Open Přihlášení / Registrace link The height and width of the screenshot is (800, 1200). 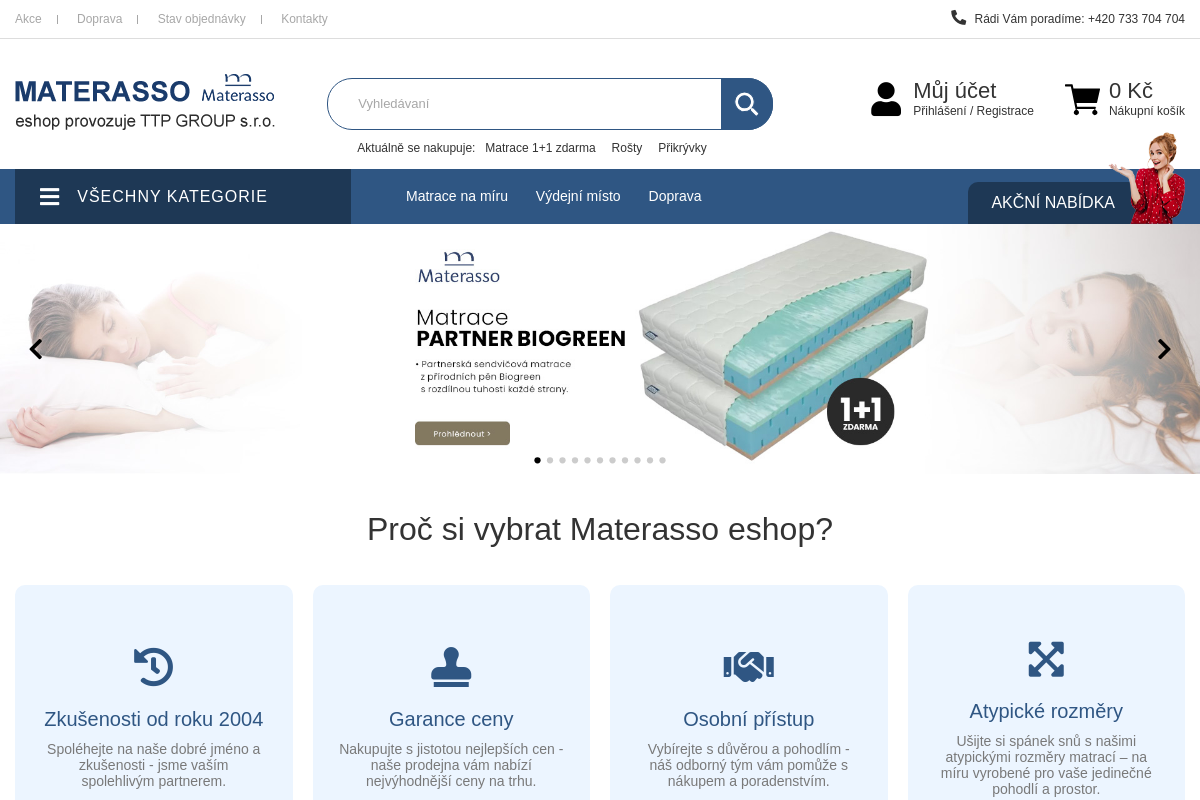[x=973, y=111]
